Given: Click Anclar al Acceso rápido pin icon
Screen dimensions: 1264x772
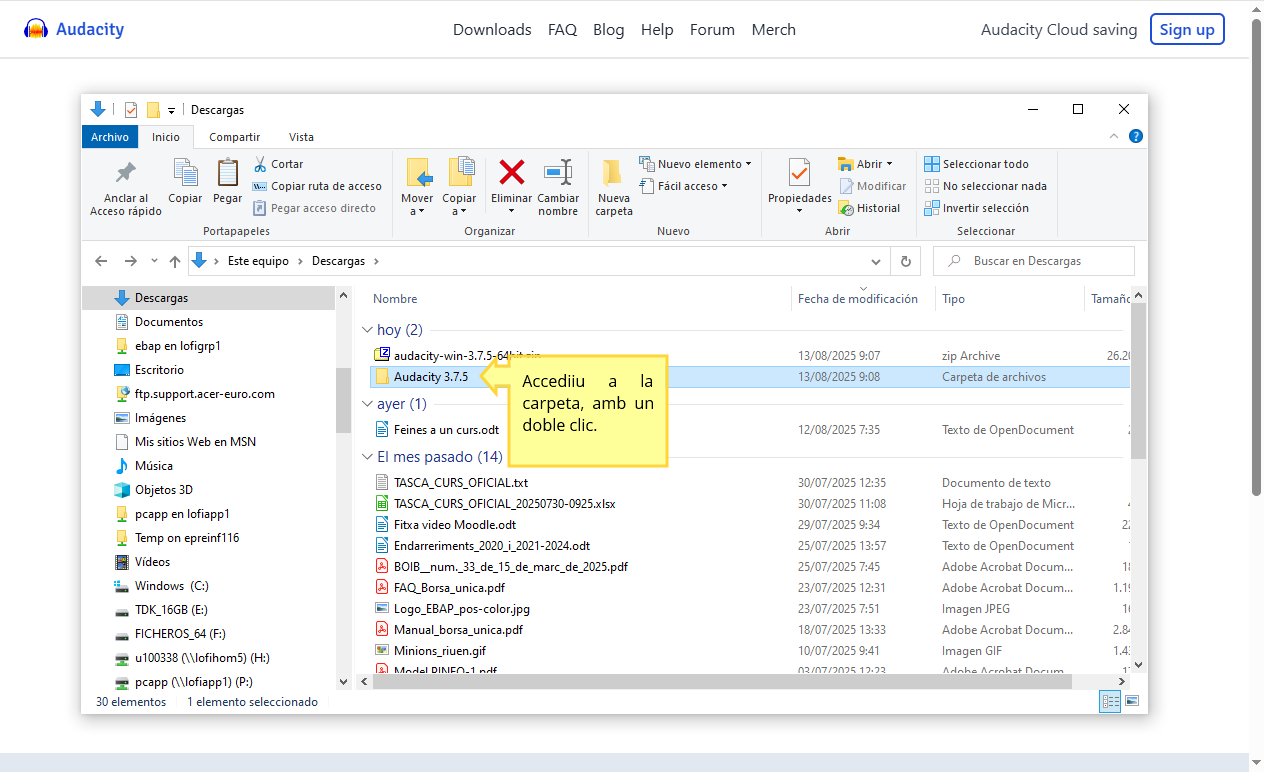Looking at the screenshot, I should pyautogui.click(x=126, y=172).
